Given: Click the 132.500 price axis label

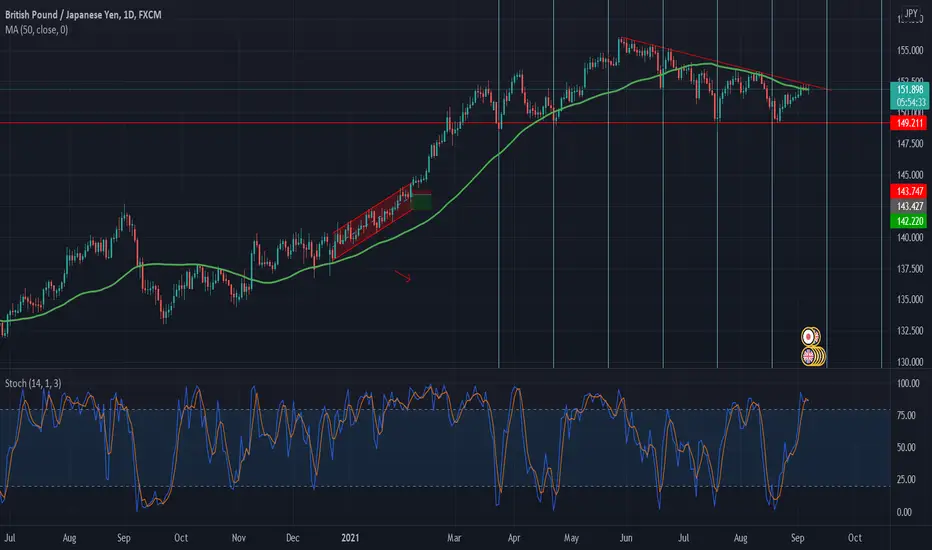Looking at the screenshot, I should pyautogui.click(x=910, y=331).
